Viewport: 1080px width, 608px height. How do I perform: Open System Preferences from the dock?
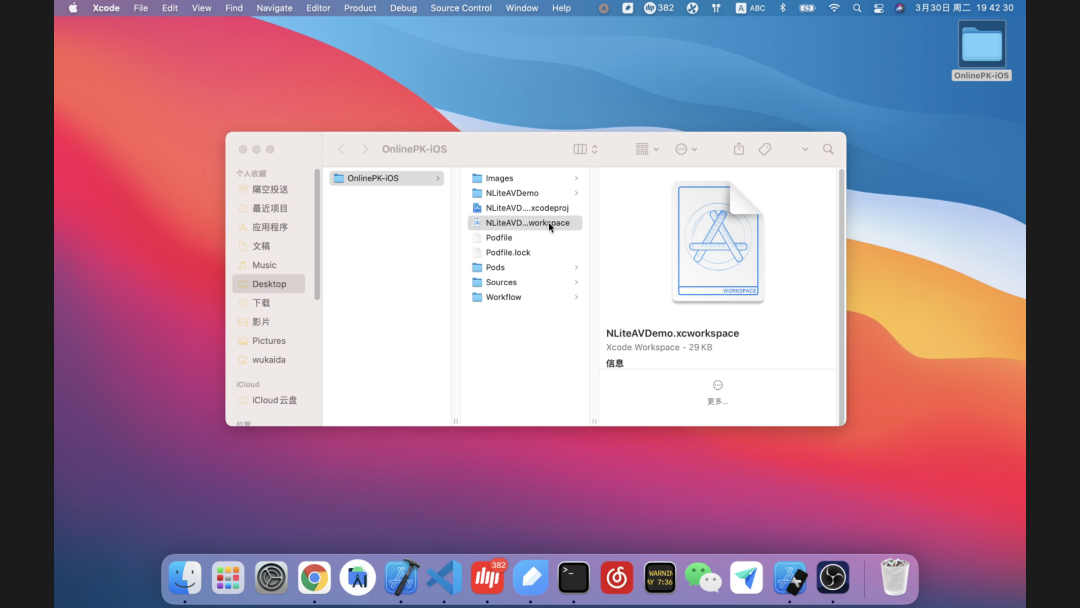(271, 577)
